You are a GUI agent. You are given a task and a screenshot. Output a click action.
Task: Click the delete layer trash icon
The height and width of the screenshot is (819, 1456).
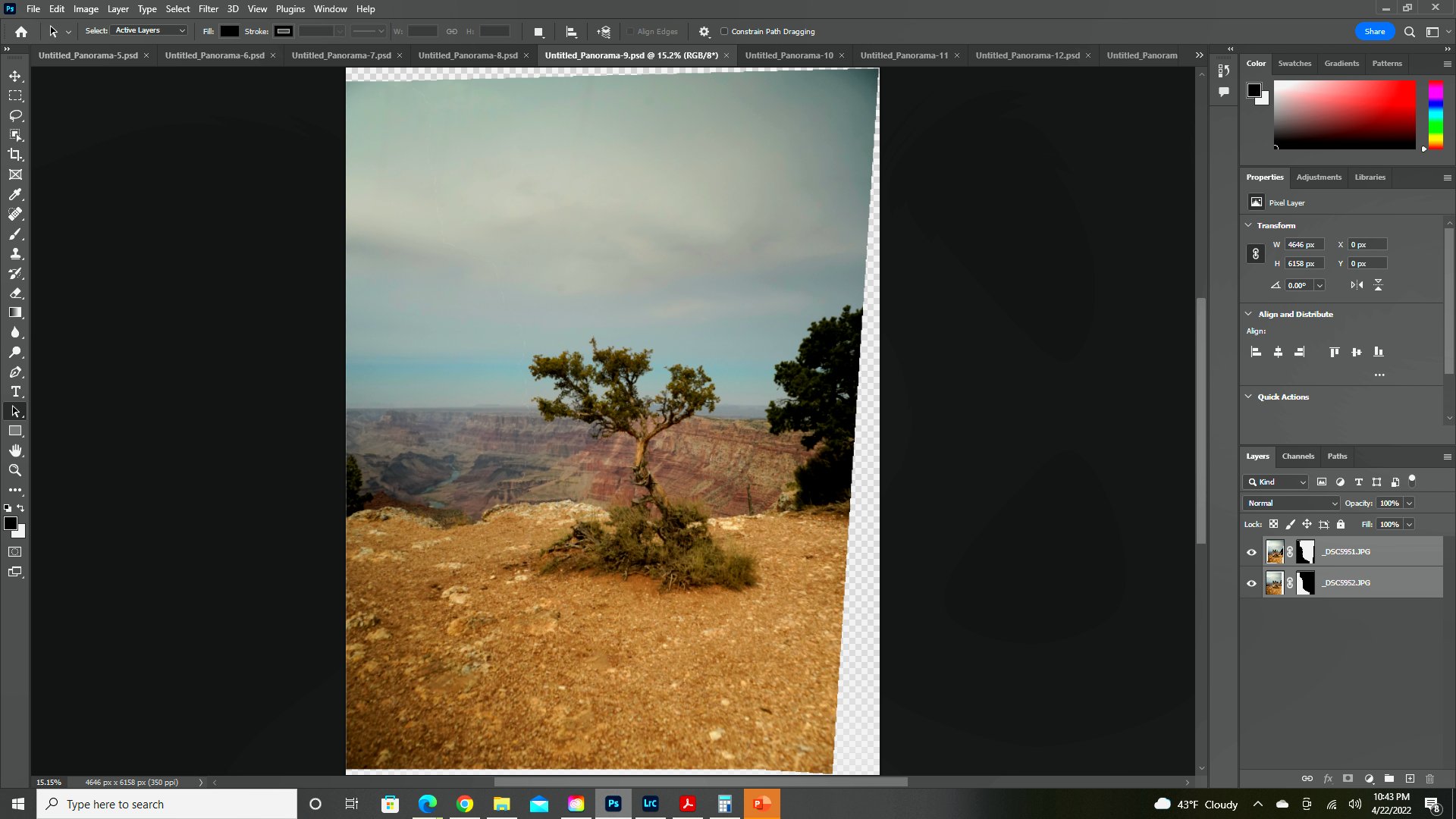1429,779
